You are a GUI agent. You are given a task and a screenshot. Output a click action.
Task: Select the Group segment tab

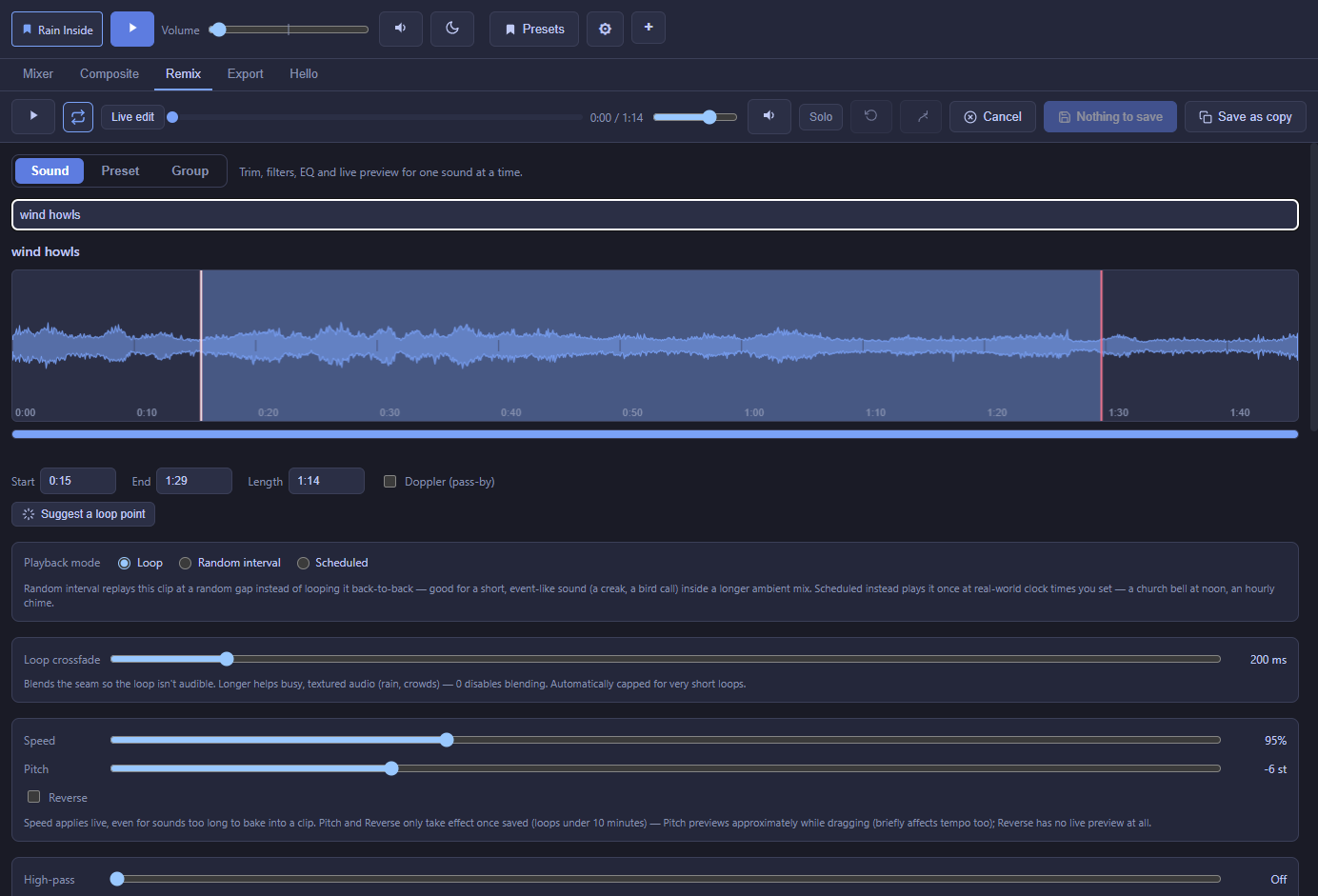pyautogui.click(x=190, y=170)
